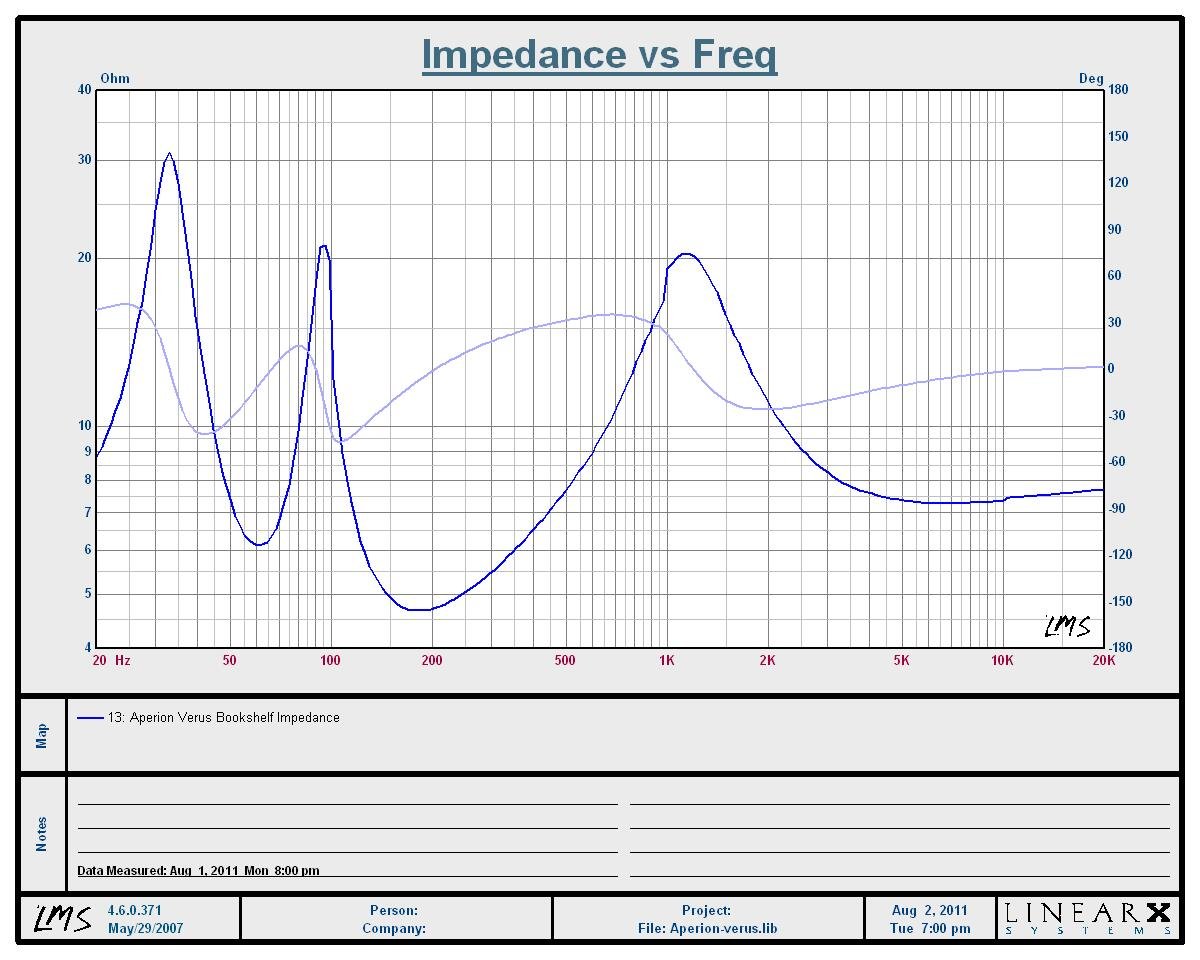Click the LMS watermark inside the graph
Image resolution: width=1200 pixels, height=960 pixels.
1067,627
